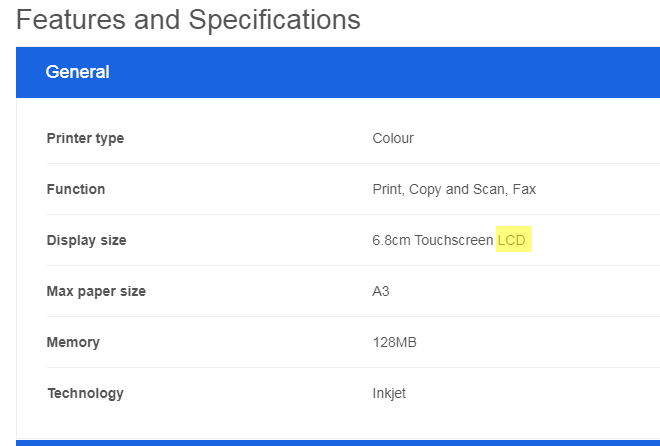Click the Colour value text
The image size is (660, 446).
(393, 138)
